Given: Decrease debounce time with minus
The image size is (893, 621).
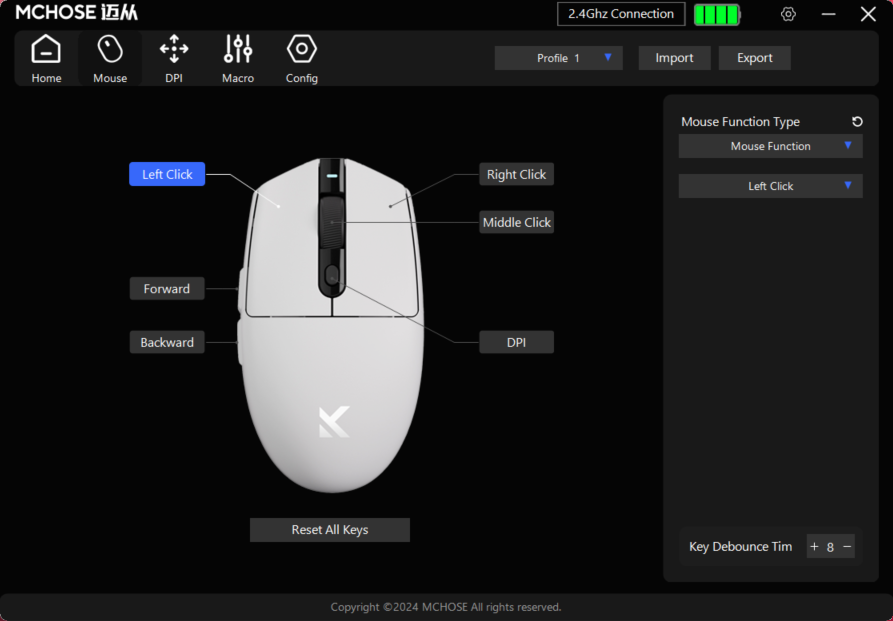Looking at the screenshot, I should [x=847, y=547].
